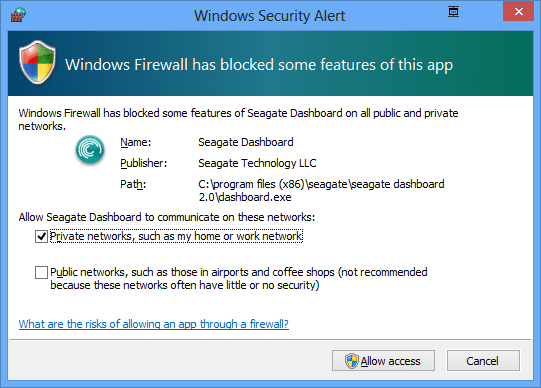Click the Path field label
Viewport: 541px width, 388px height.
tap(133, 184)
